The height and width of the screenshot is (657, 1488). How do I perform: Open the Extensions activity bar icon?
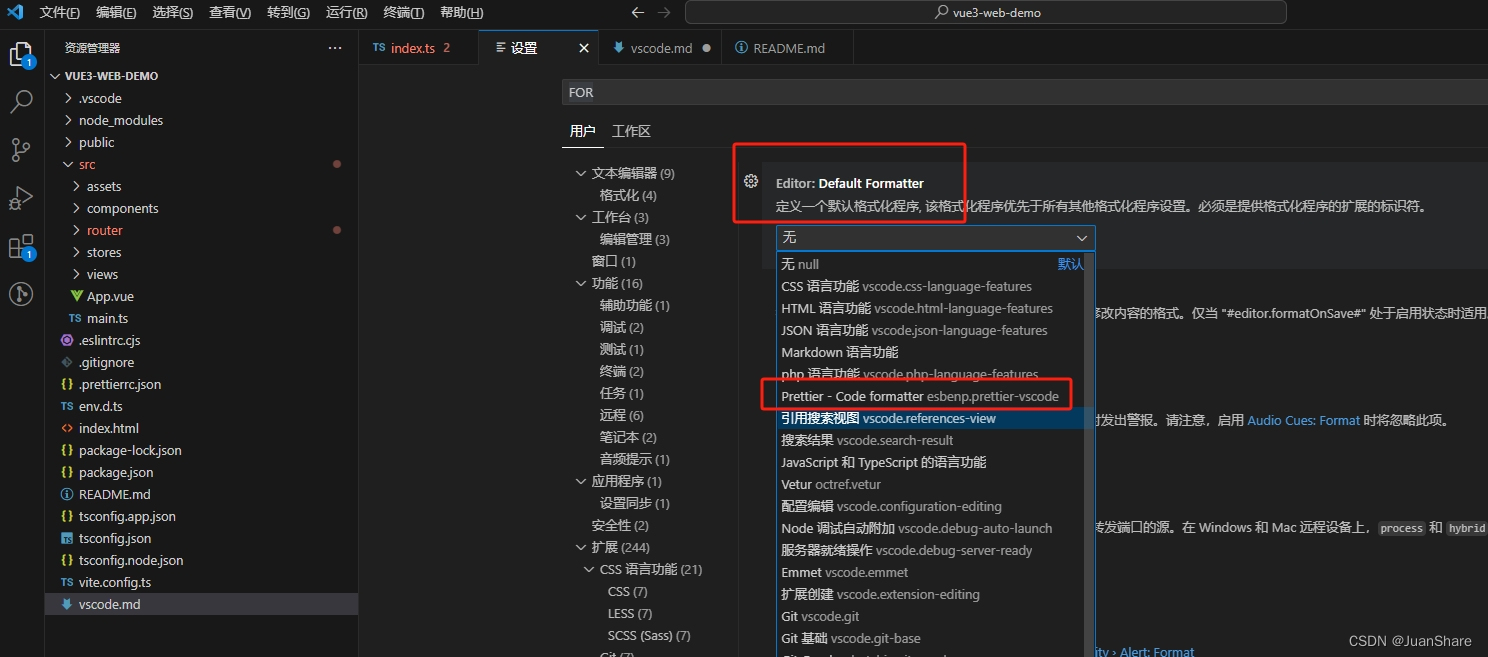21,247
